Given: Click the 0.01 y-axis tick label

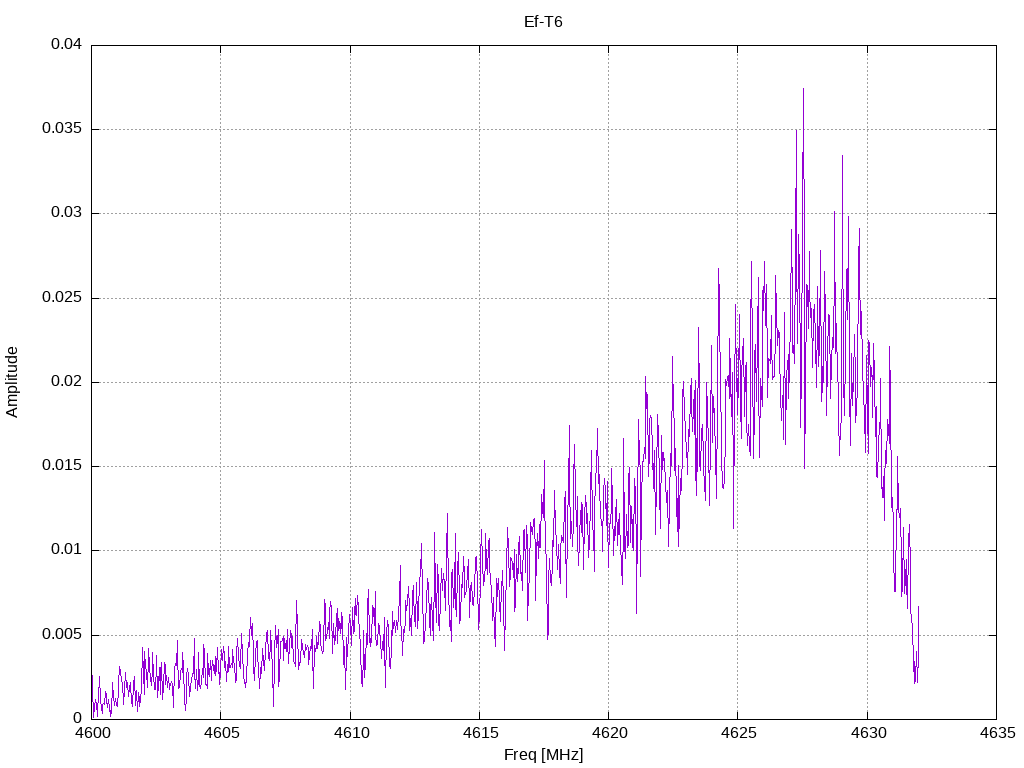Looking at the screenshot, I should [67, 550].
